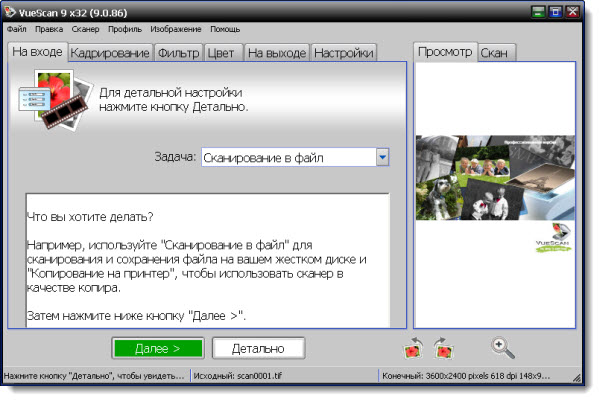Click the preview photo collage image
The image size is (600, 401).
click(x=495, y=178)
